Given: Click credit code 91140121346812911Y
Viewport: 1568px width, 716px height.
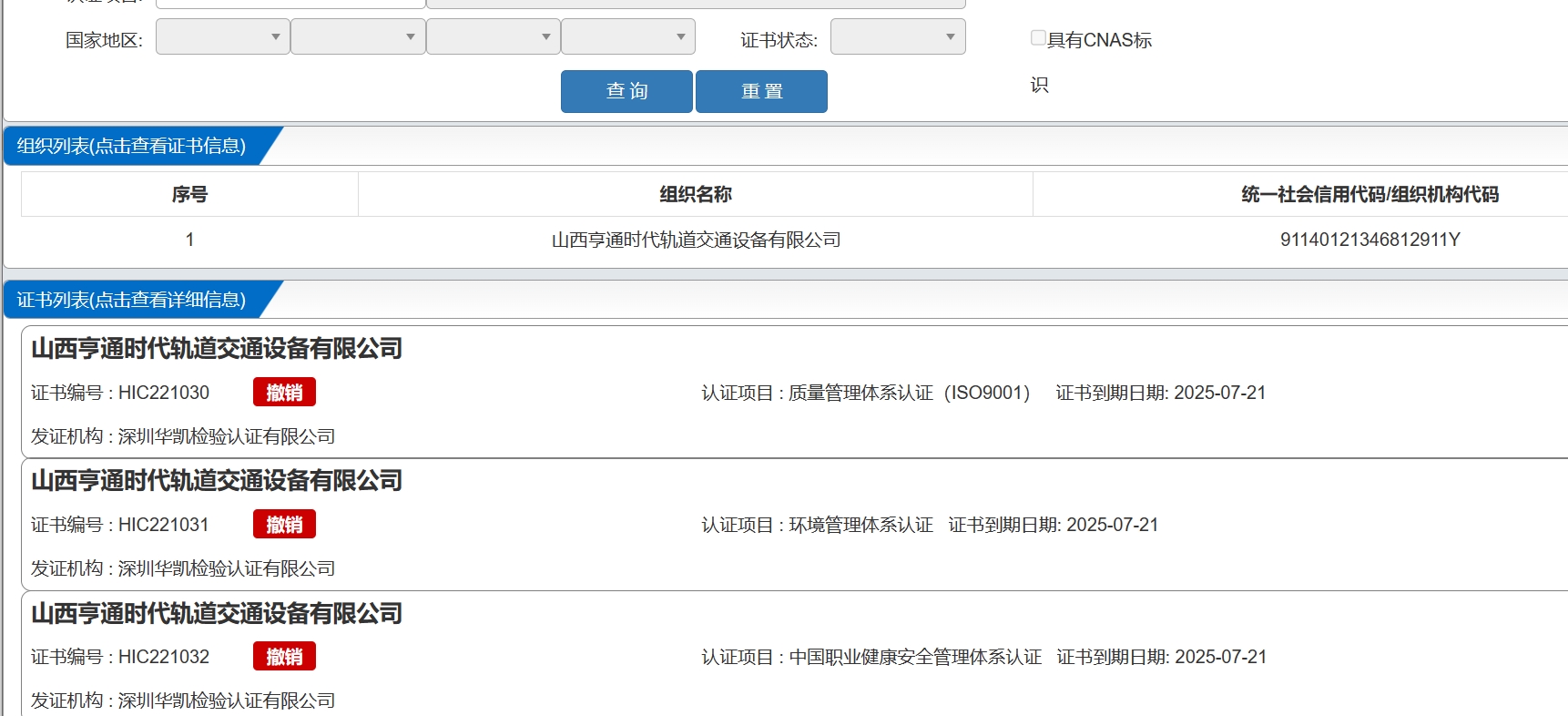Looking at the screenshot, I should pyautogui.click(x=1369, y=240).
